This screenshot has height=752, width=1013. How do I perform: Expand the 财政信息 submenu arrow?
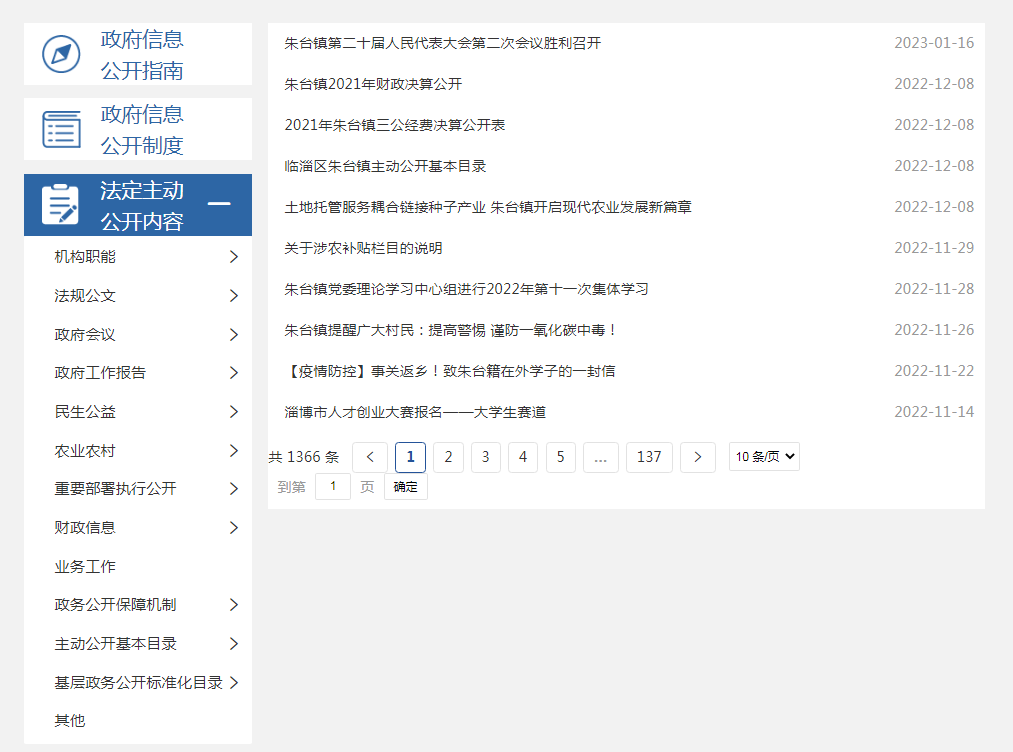234,528
